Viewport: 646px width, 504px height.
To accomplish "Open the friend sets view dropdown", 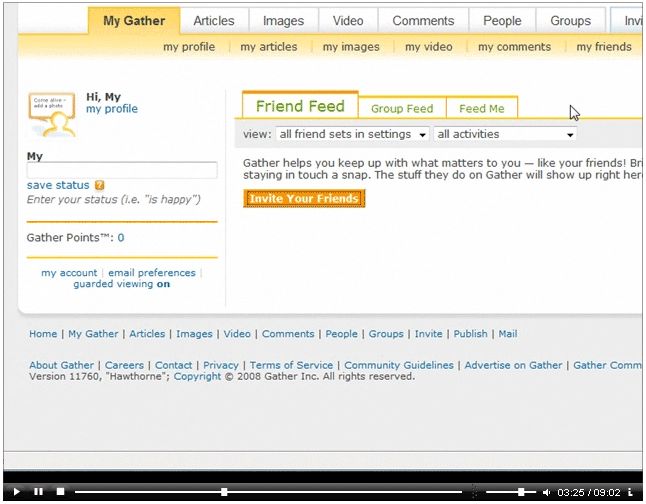I will click(x=352, y=134).
